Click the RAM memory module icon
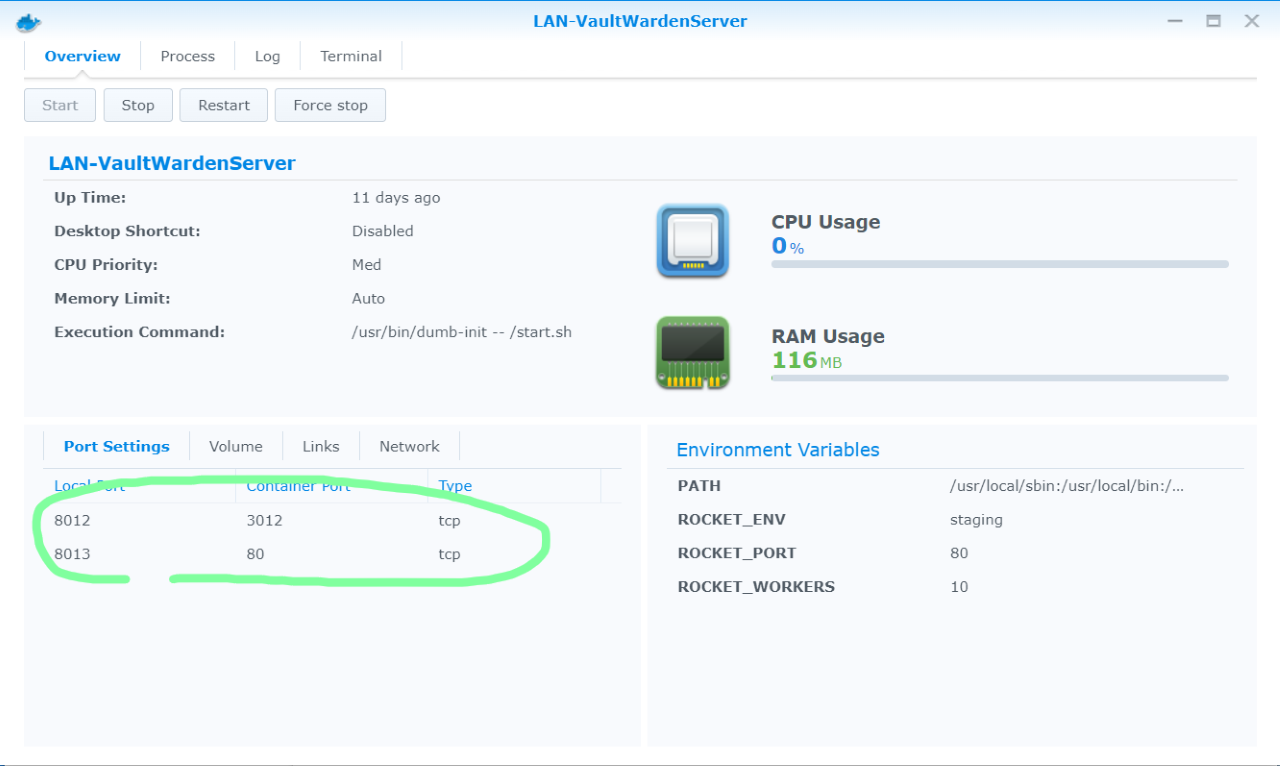This screenshot has width=1280, height=766. 692,353
